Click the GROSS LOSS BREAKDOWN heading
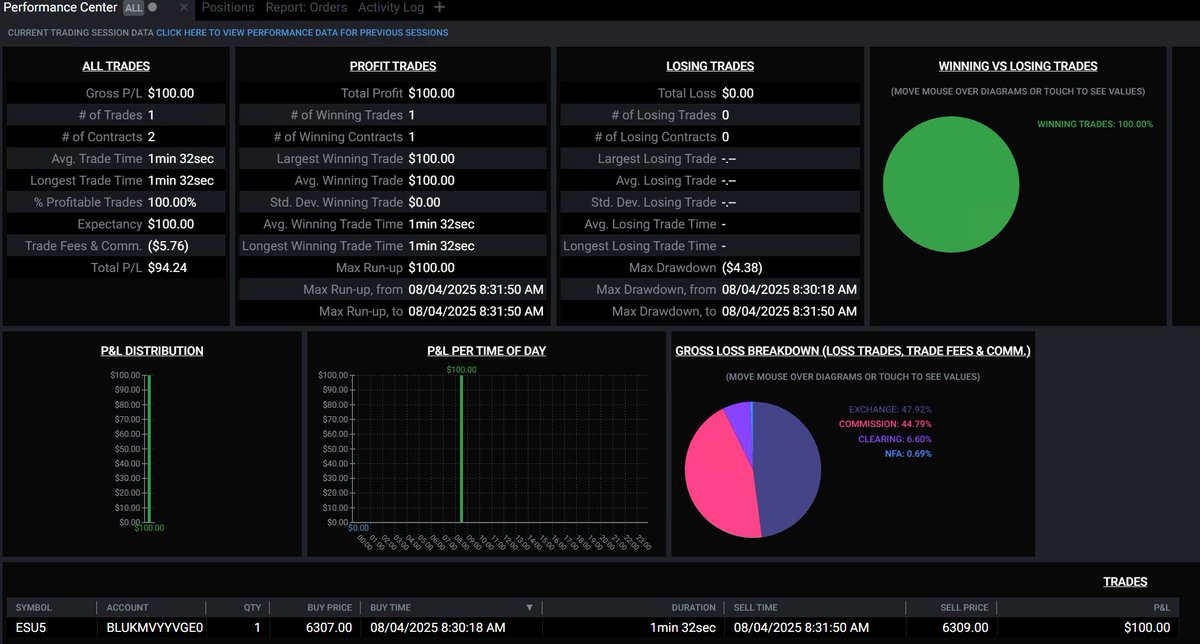Image resolution: width=1200 pixels, height=644 pixels. click(x=853, y=351)
